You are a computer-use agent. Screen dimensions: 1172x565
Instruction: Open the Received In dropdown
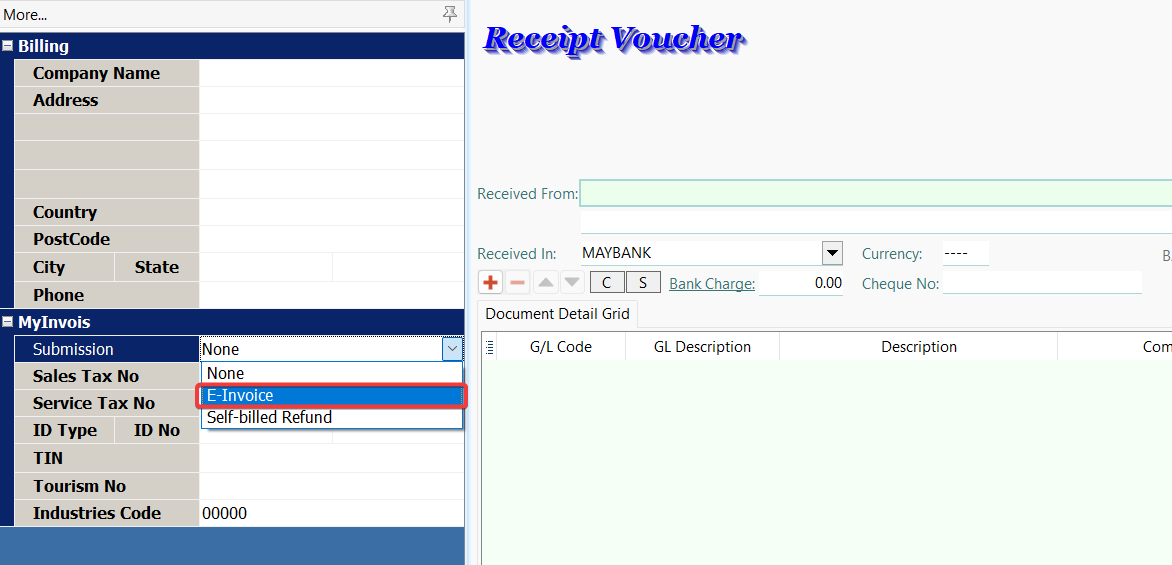tap(832, 253)
